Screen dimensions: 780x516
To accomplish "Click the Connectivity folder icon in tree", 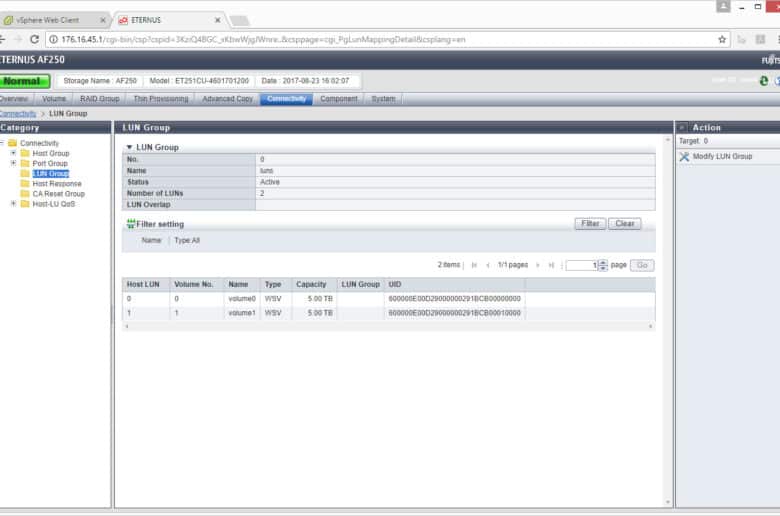I will (13, 143).
